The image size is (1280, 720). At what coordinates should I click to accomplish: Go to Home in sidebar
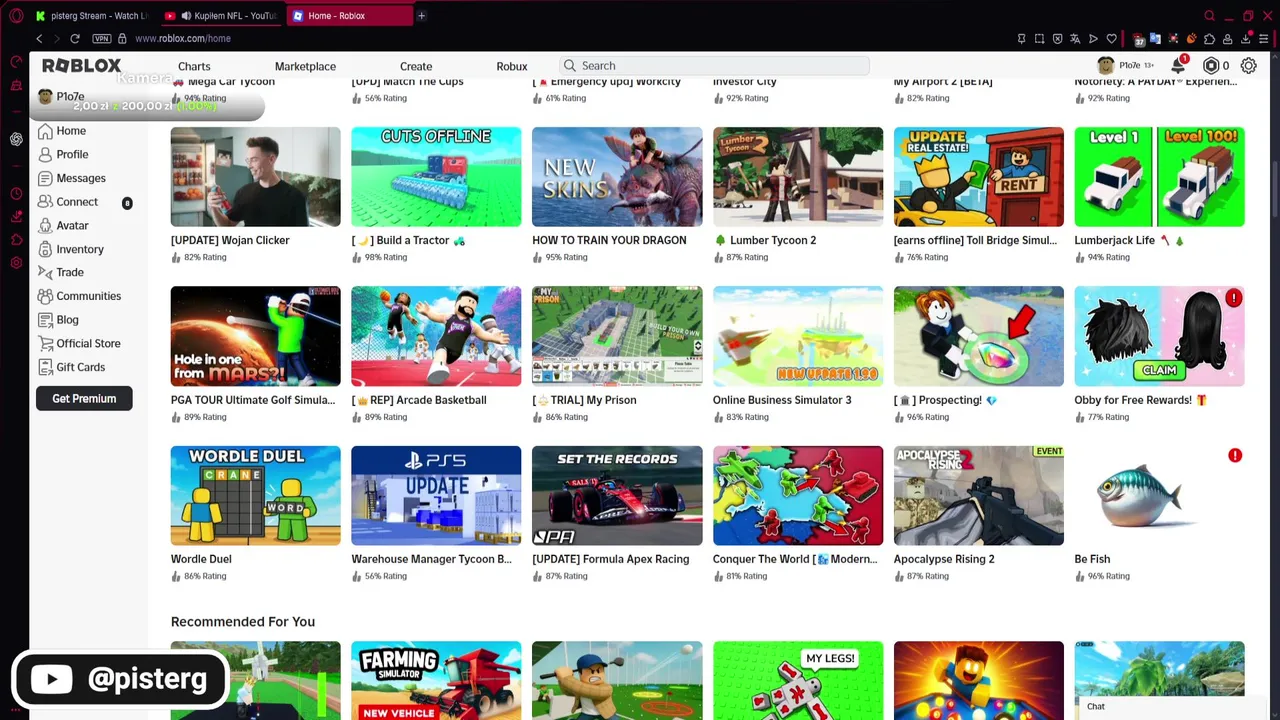[x=61, y=131]
